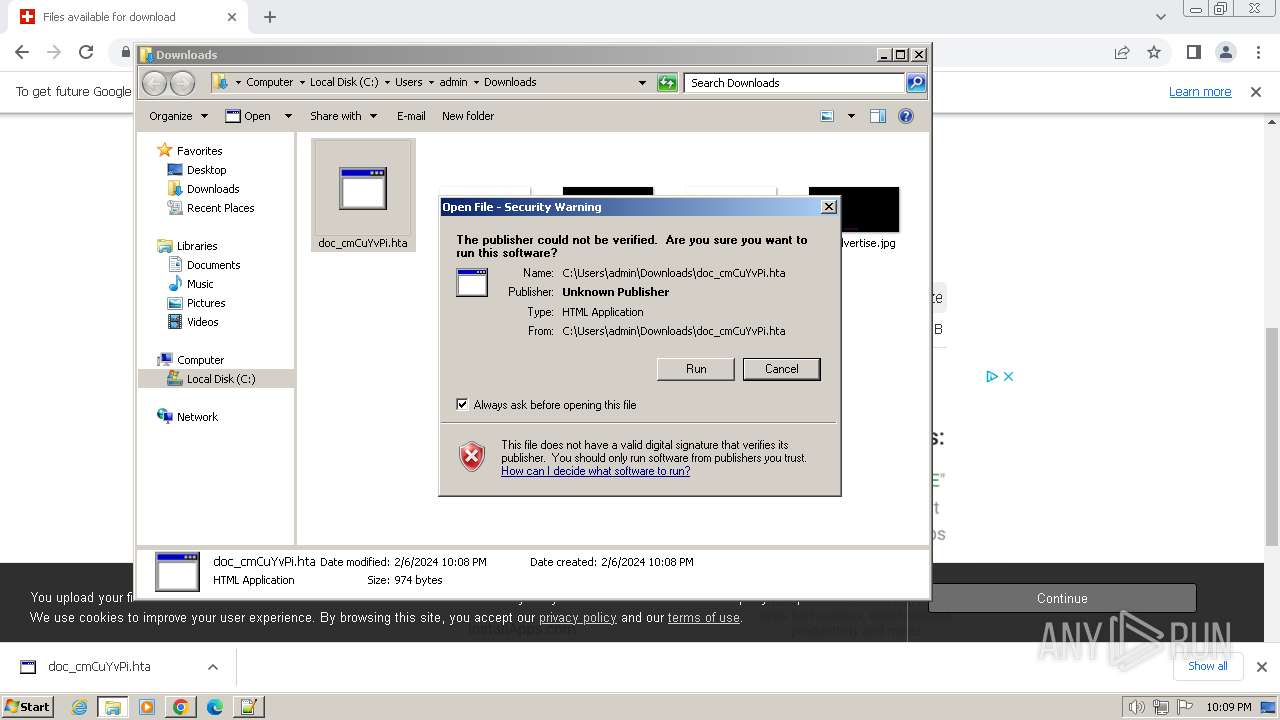Click Run in the Security Warning dialog
The width and height of the screenshot is (1280, 720).
[696, 369]
